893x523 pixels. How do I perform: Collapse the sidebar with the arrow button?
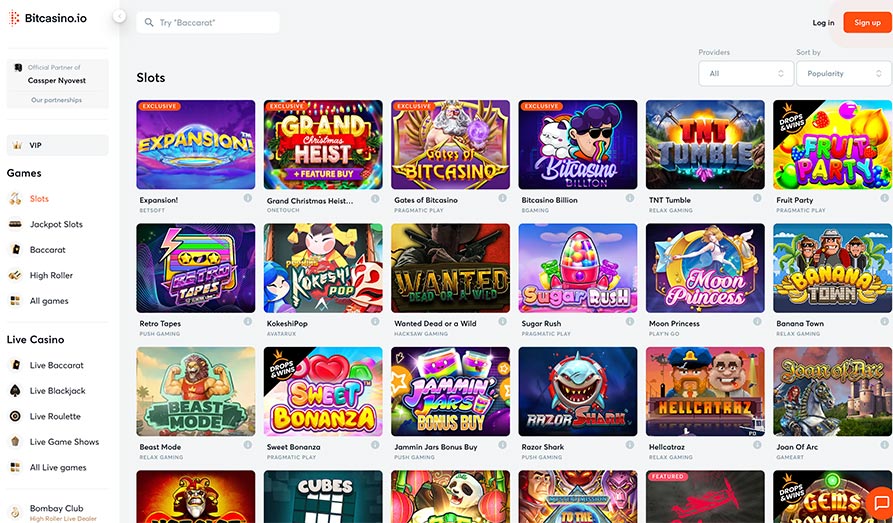coord(120,16)
